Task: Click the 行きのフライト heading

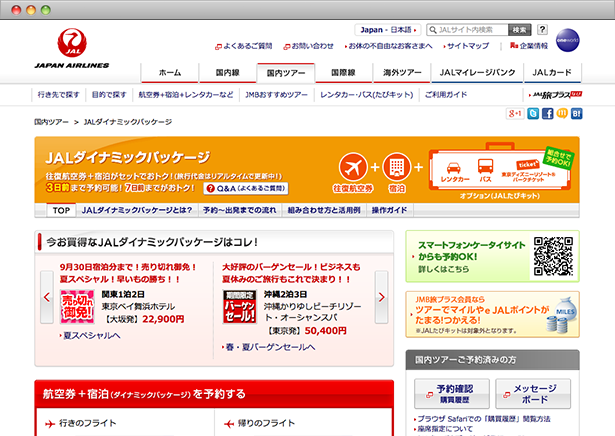Action: (88, 423)
